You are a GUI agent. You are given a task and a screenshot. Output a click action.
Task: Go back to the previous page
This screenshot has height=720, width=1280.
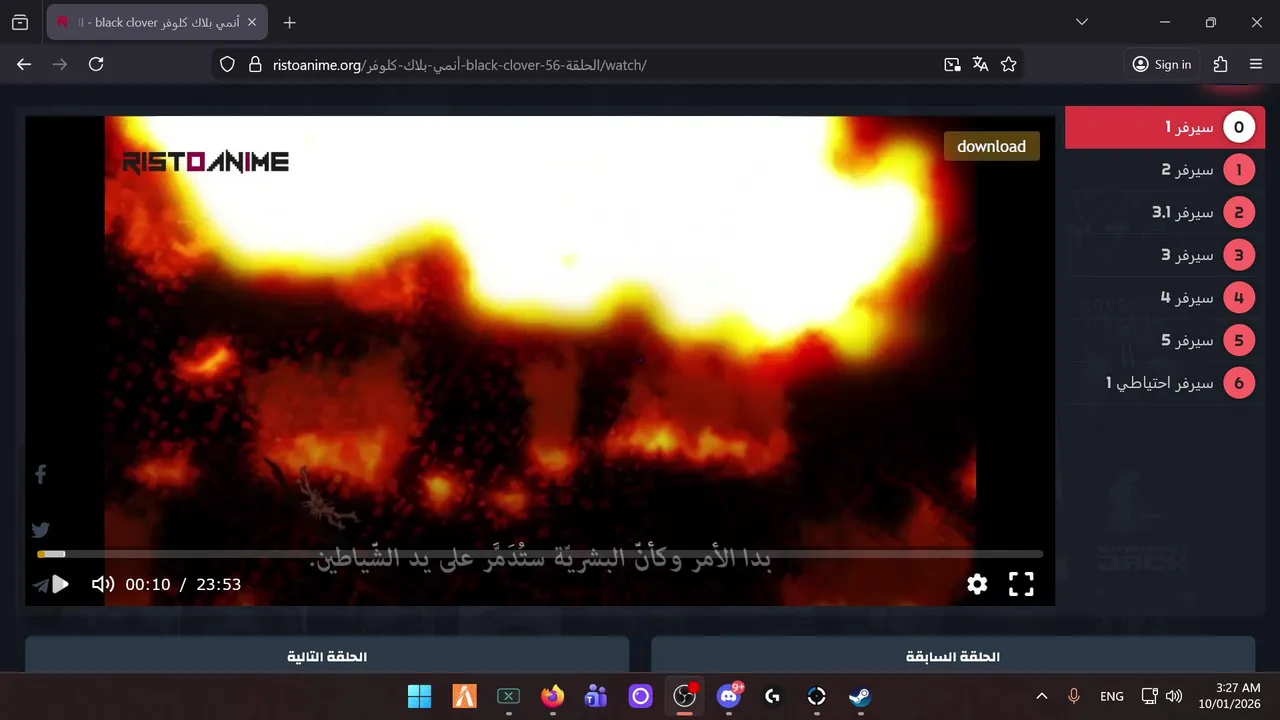pos(24,64)
